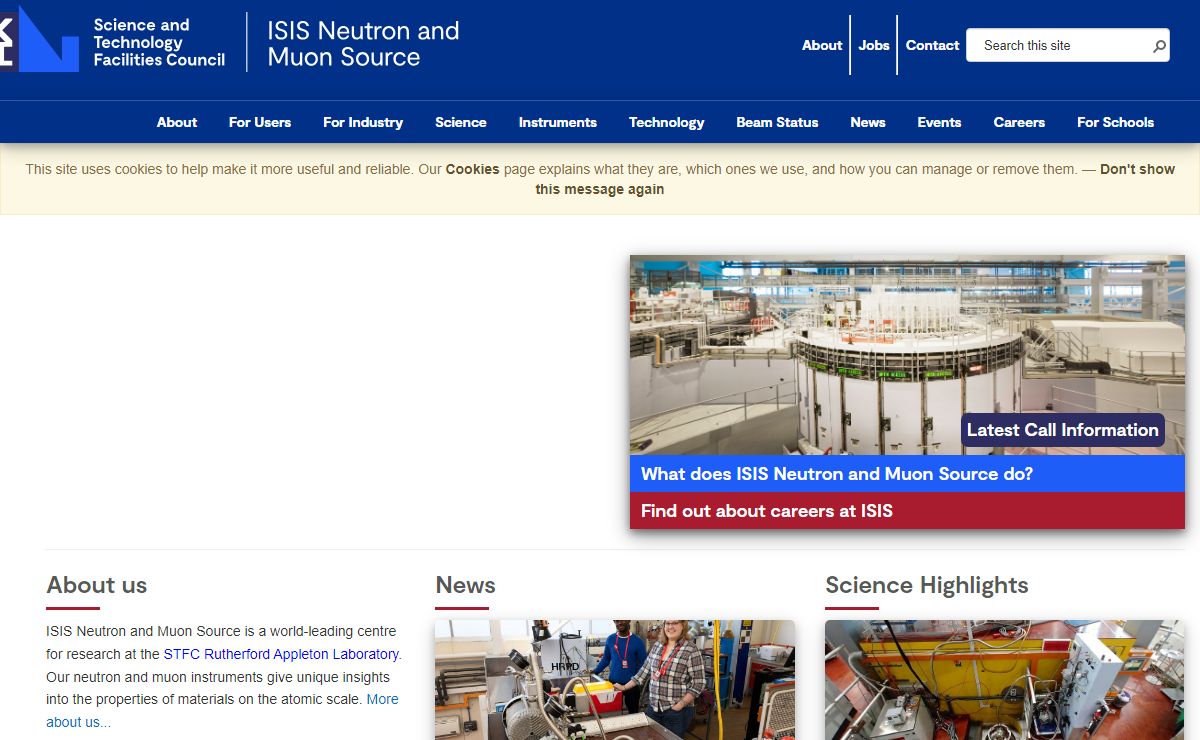The height and width of the screenshot is (740, 1200).
Task: Open the Science Highlights image thumbnail
Action: coord(1004,680)
